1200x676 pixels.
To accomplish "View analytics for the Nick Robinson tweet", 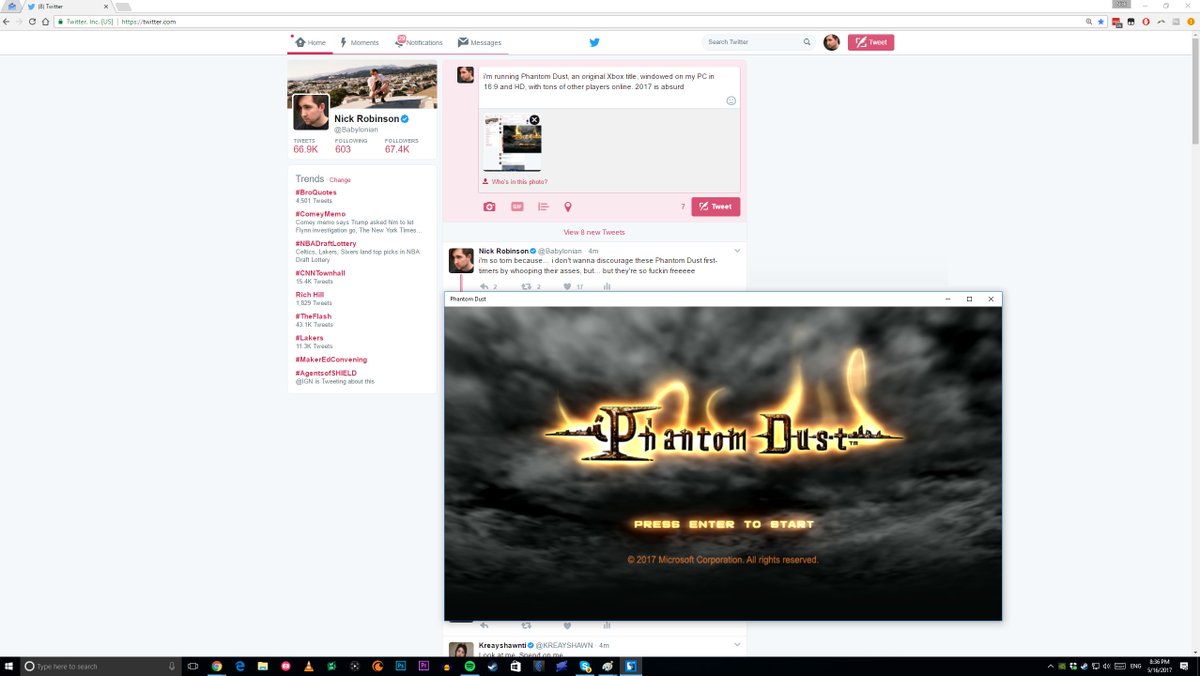I will [607, 287].
